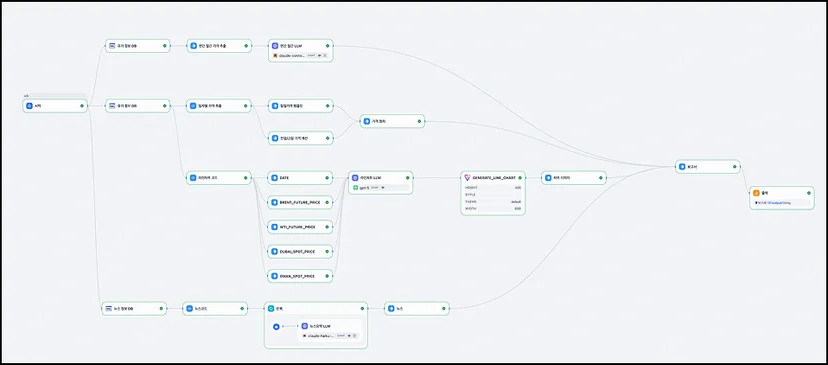Screen dimensions: 828x365
Task: Click the GENERATE_LINE_CHART tool icon
Action: tap(467, 178)
